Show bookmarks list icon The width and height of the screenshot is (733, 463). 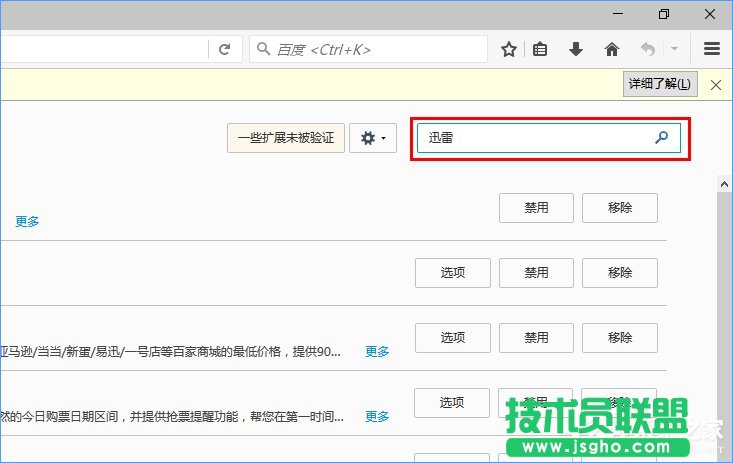pos(540,49)
